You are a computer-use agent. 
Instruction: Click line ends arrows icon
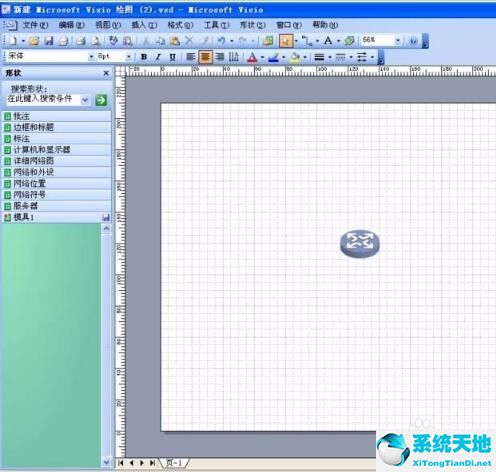362,57
